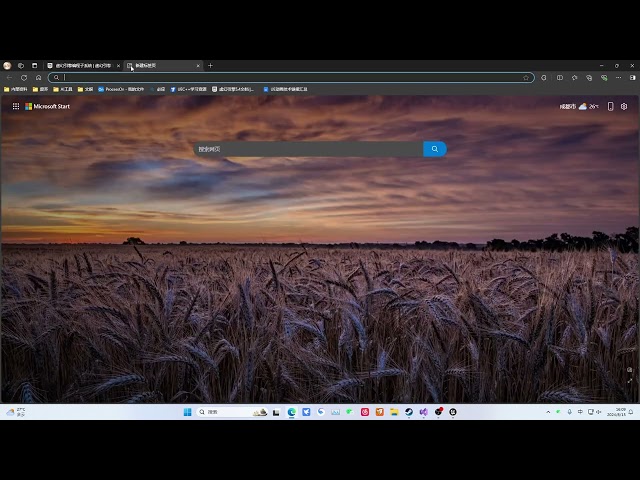
Task: Click the blue web search button
Action: coord(435,149)
